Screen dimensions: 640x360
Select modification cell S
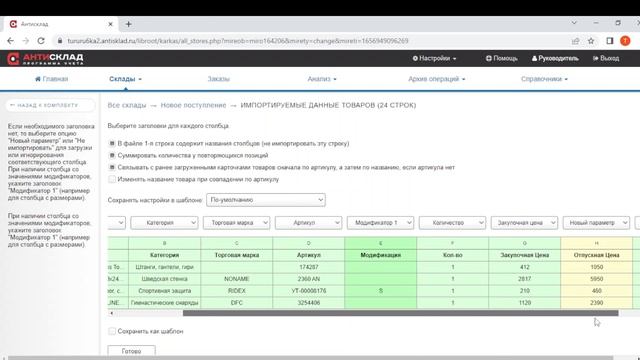click(381, 291)
